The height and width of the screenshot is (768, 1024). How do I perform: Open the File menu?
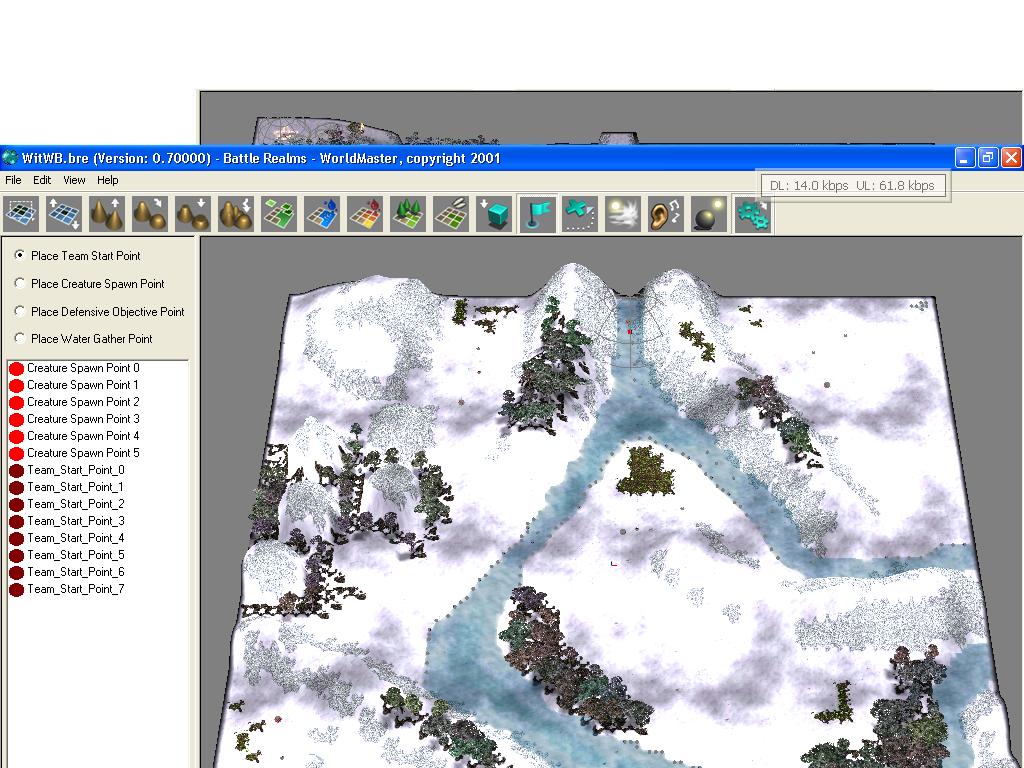point(13,180)
